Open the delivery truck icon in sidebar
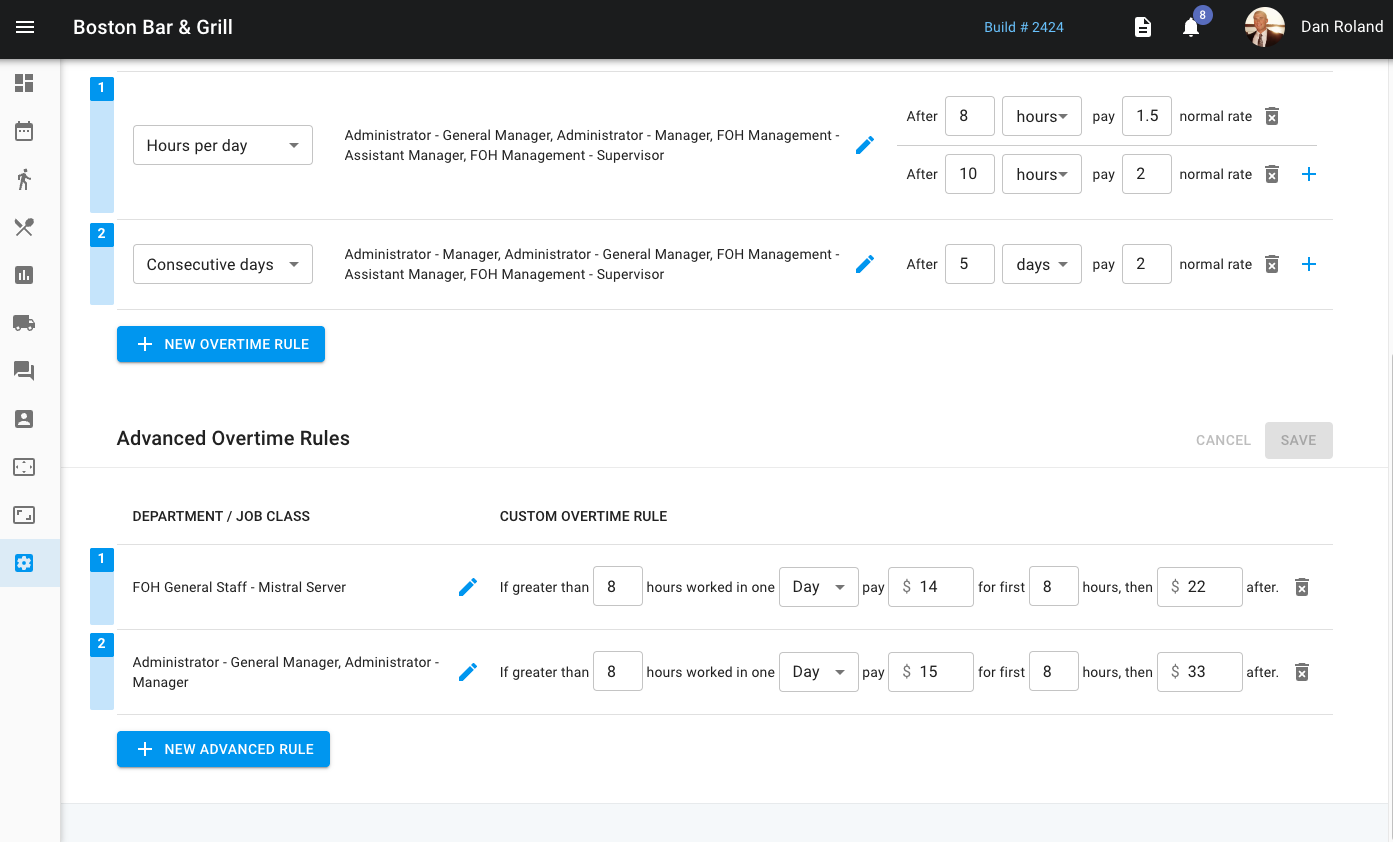 (x=24, y=323)
